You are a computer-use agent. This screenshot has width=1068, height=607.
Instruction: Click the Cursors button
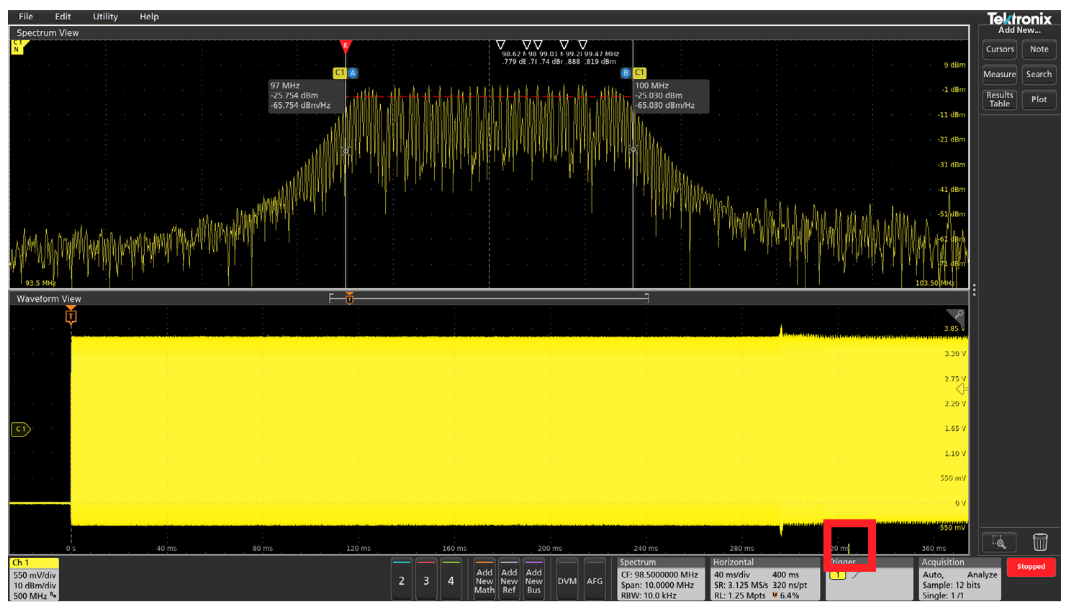999,49
